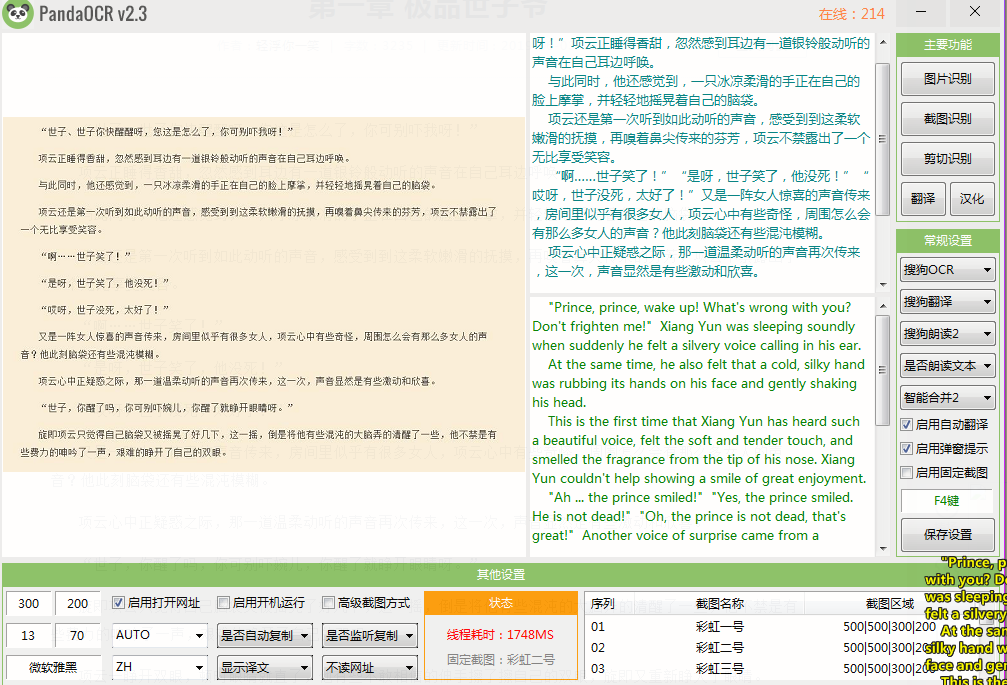Viewport: 1007px width, 685px height.
Task: Expand the 智能合并2 dropdown
Action: pos(947,398)
